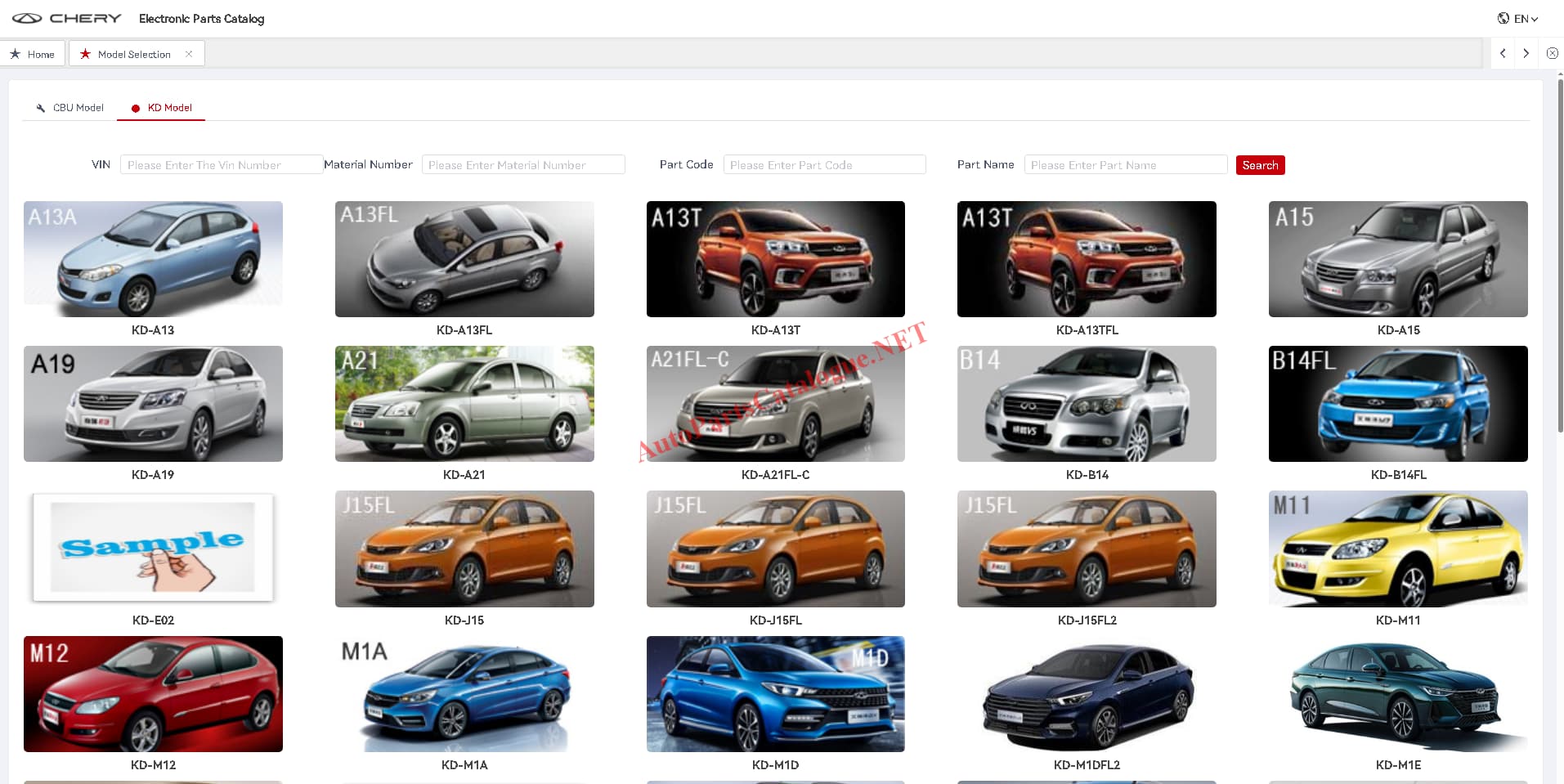Click the KD-B14FL text label
Screen dimensions: 1564x784
pos(1398,475)
